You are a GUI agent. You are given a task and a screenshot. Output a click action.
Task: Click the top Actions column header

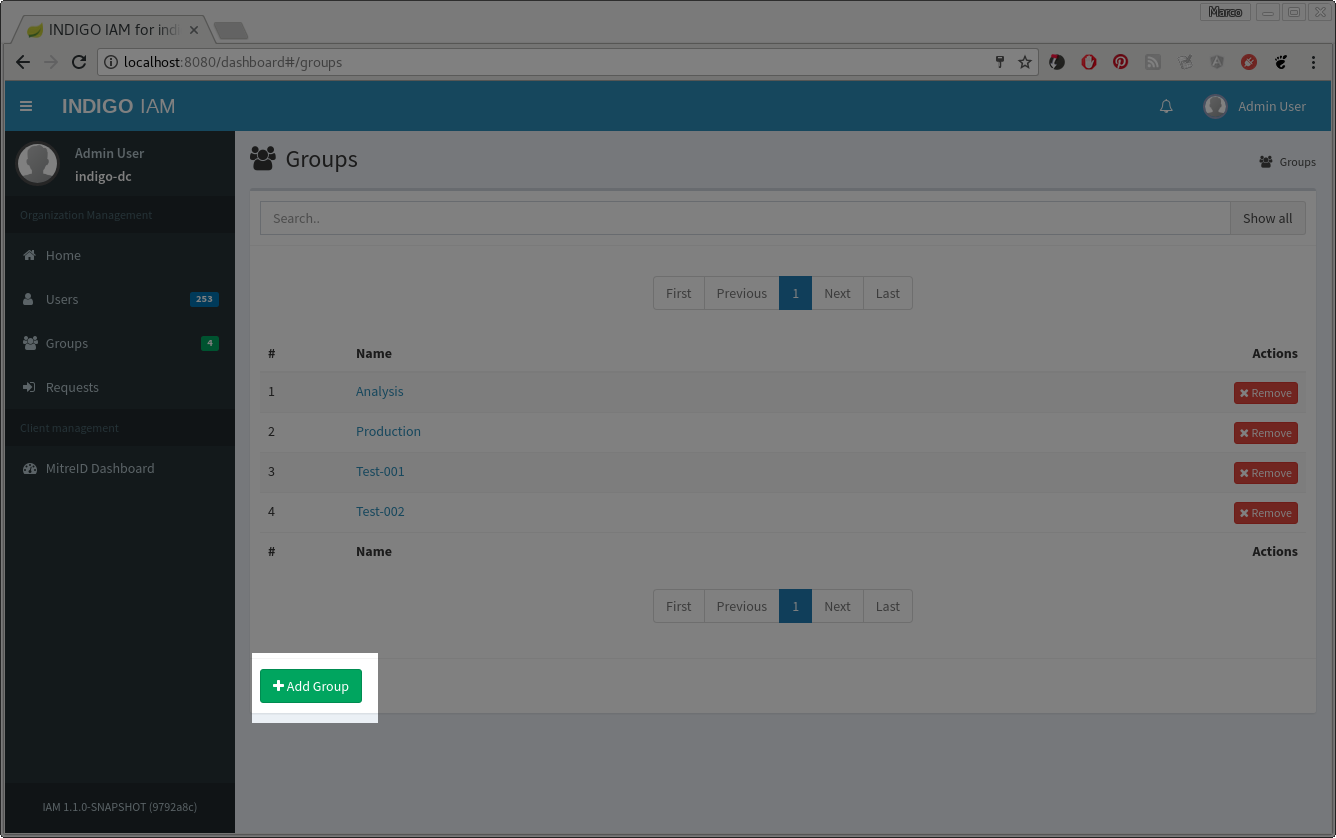tap(1275, 353)
